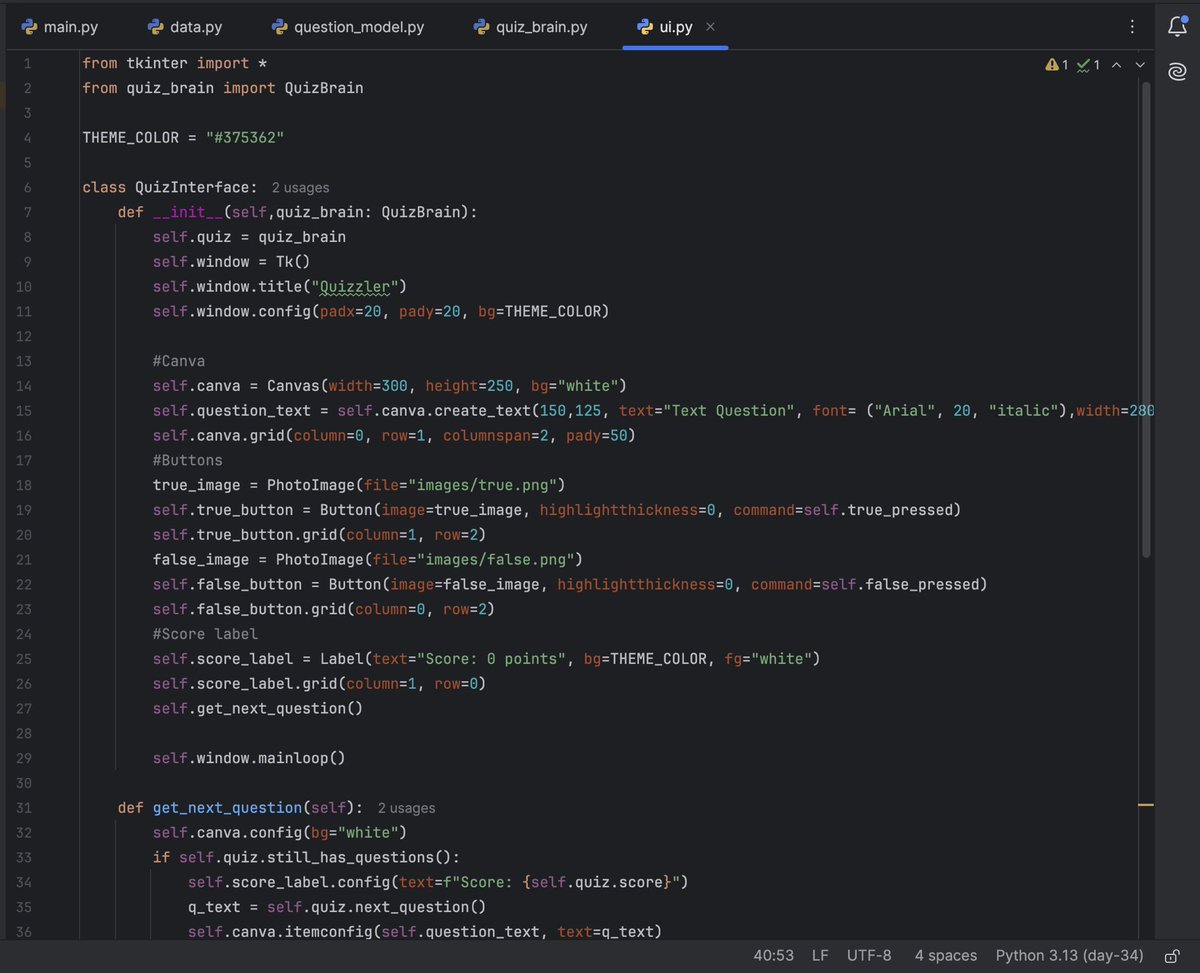Image resolution: width=1200 pixels, height=973 pixels.
Task: Click the "Quizzler" title string
Action: 355,286
